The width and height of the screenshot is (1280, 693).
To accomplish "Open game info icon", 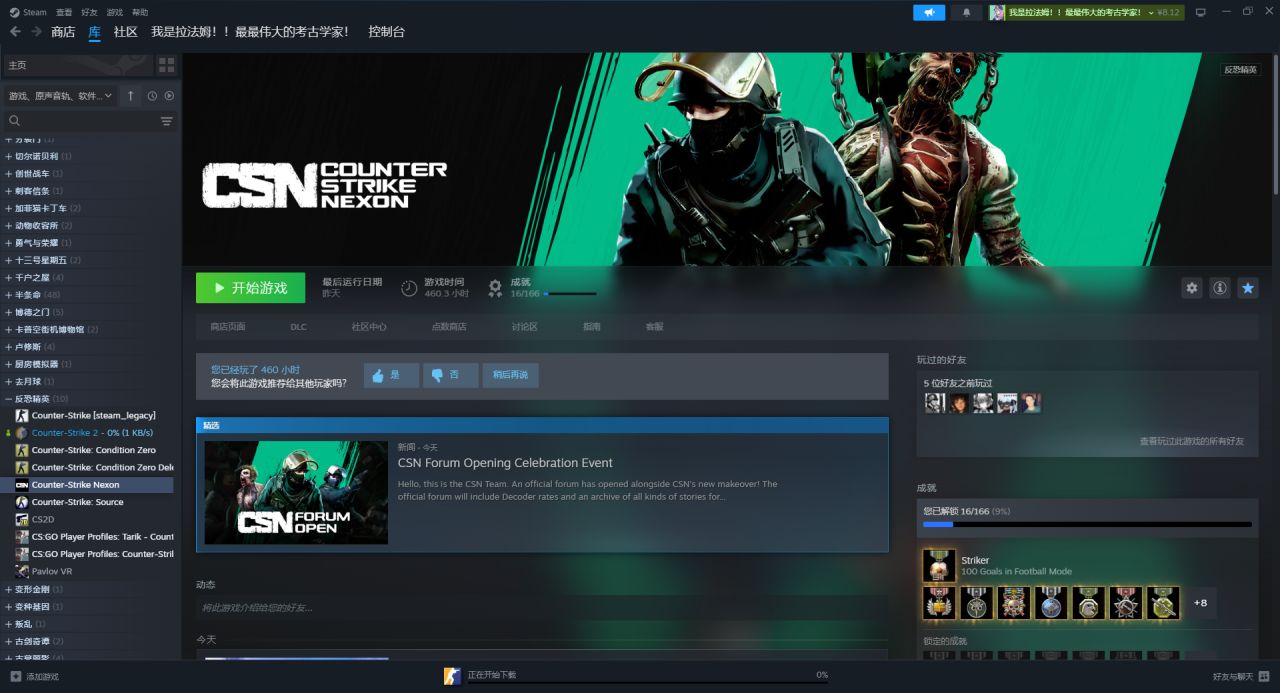I will click(x=1219, y=288).
